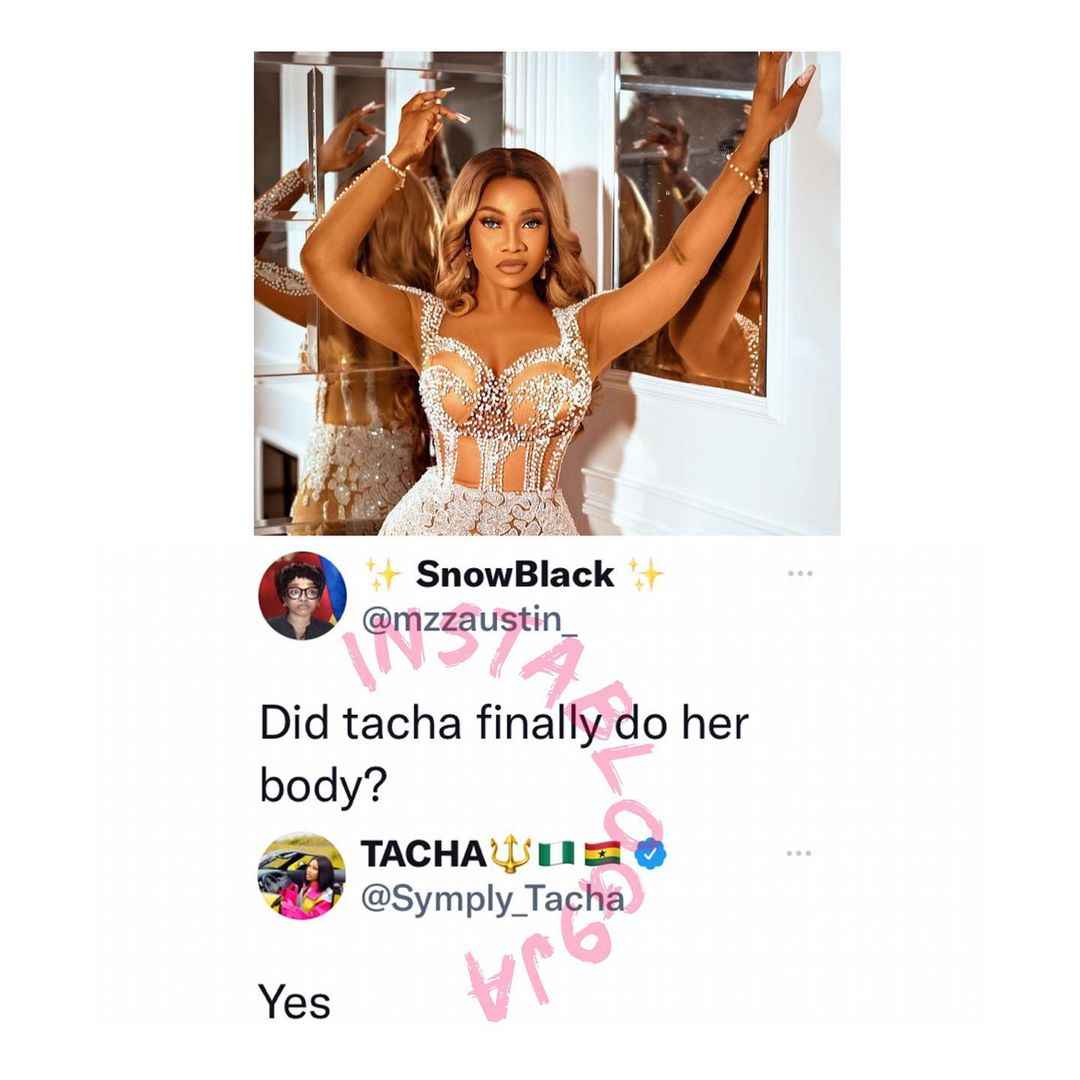Click the sparkle emoji before SnowBlack
The height and width of the screenshot is (1080, 1080).
click(x=384, y=574)
